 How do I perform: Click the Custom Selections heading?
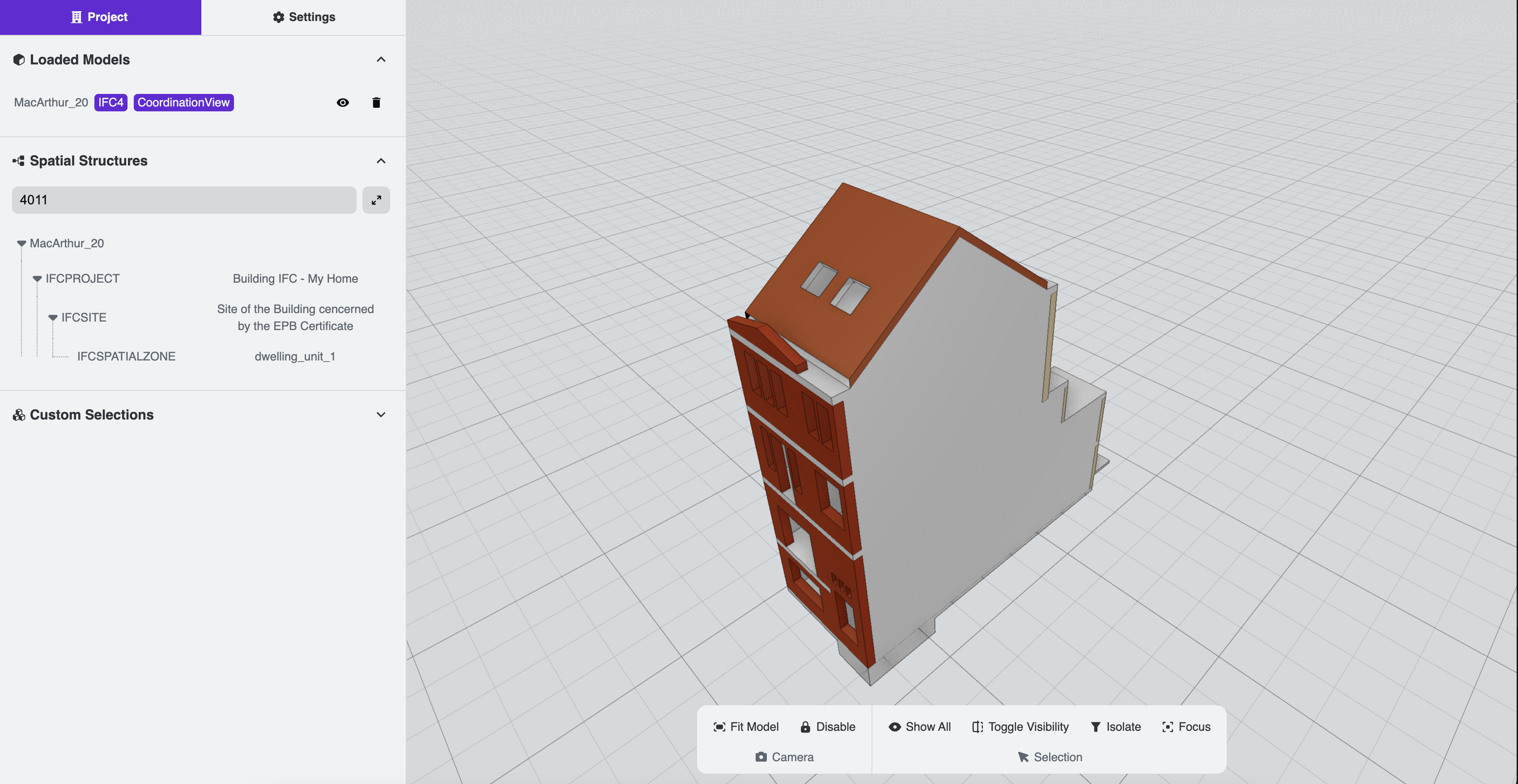[91, 415]
